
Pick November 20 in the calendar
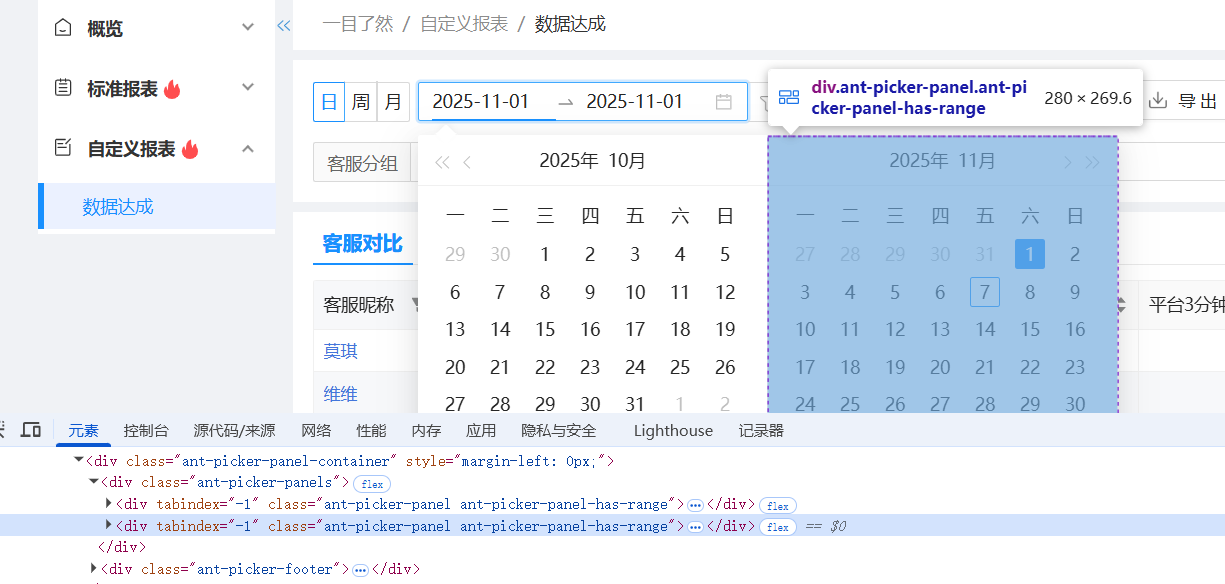[x=940, y=367]
